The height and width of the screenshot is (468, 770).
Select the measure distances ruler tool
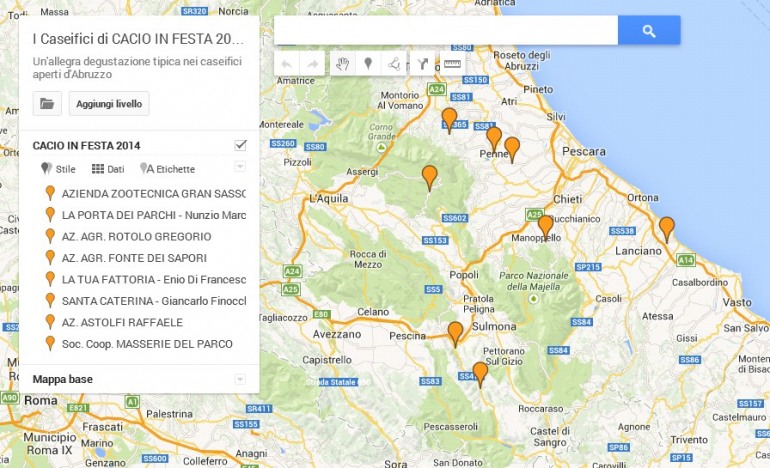point(452,64)
